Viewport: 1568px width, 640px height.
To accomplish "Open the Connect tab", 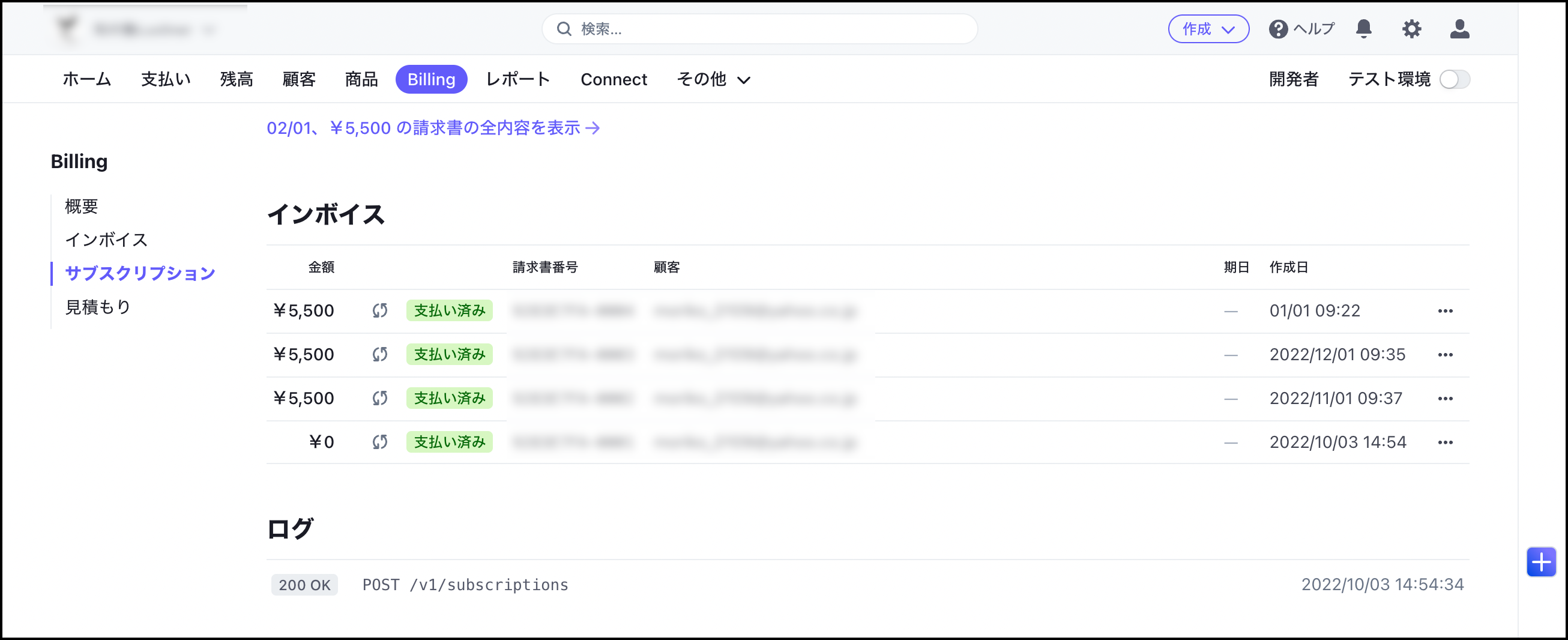I will [x=614, y=79].
